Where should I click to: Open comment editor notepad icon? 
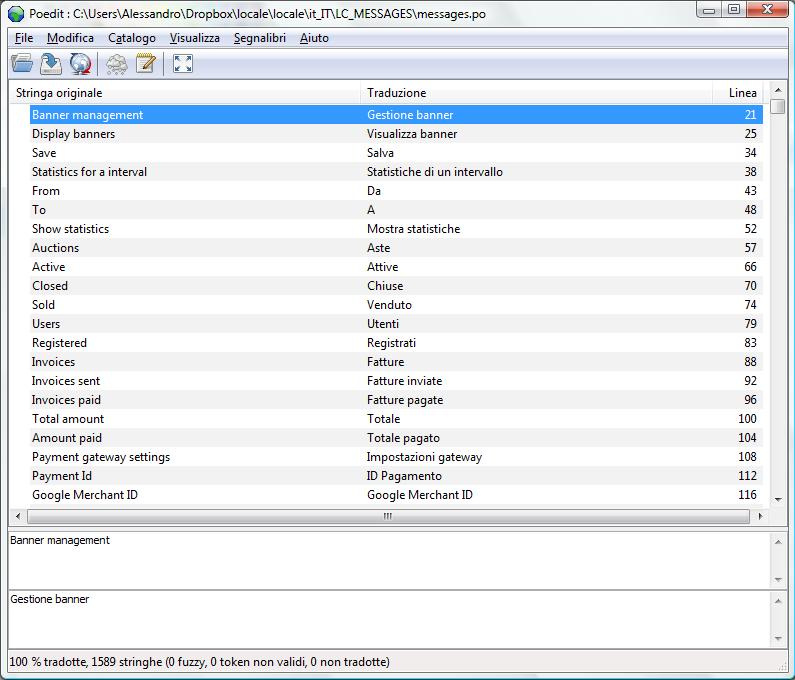pyautogui.click(x=146, y=64)
